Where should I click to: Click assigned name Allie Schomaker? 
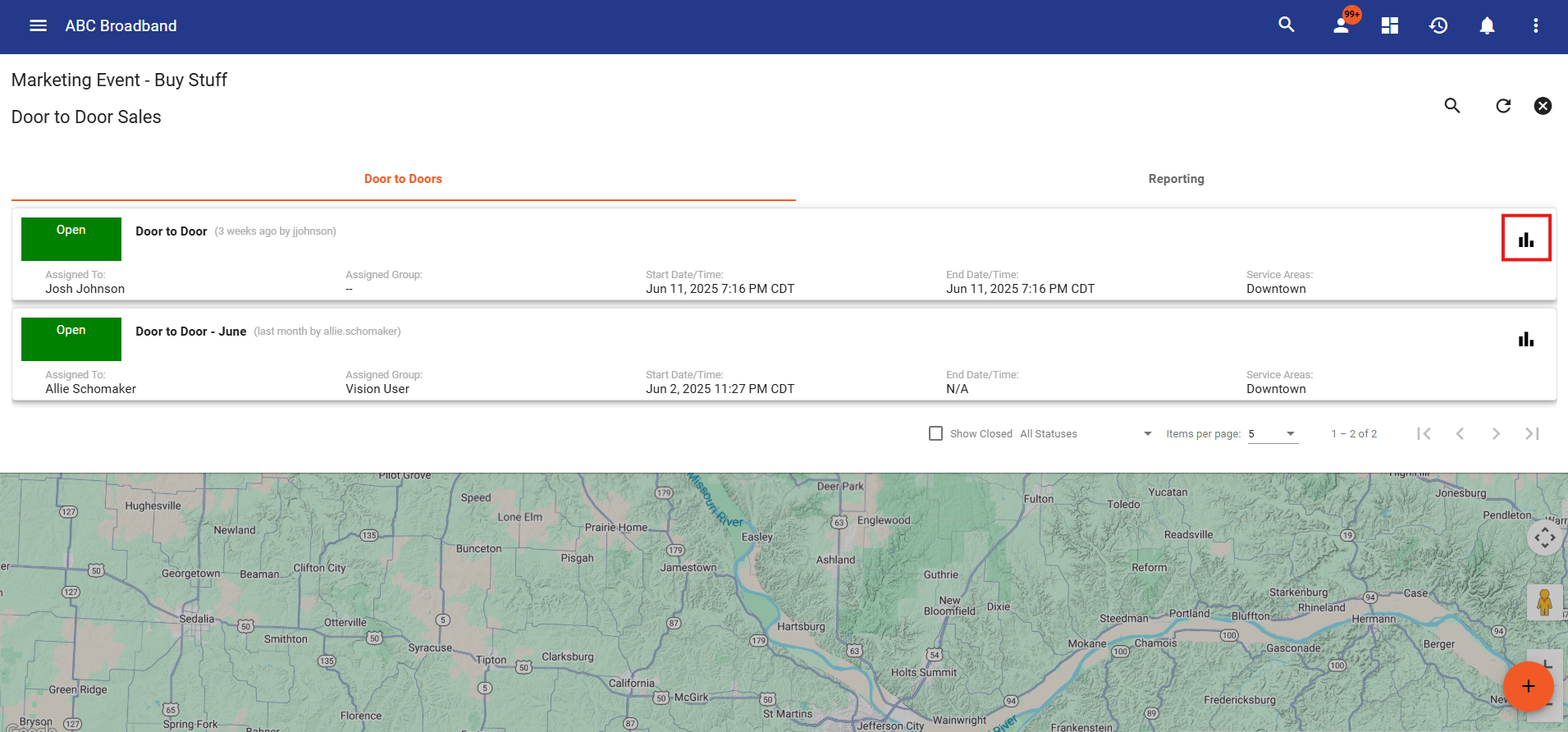pyautogui.click(x=91, y=389)
